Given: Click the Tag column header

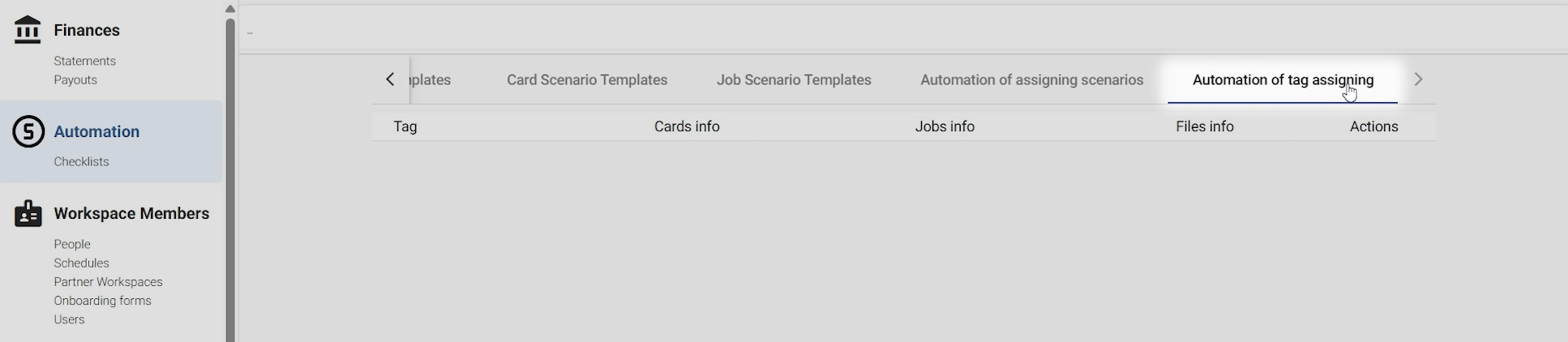Looking at the screenshot, I should (x=405, y=126).
